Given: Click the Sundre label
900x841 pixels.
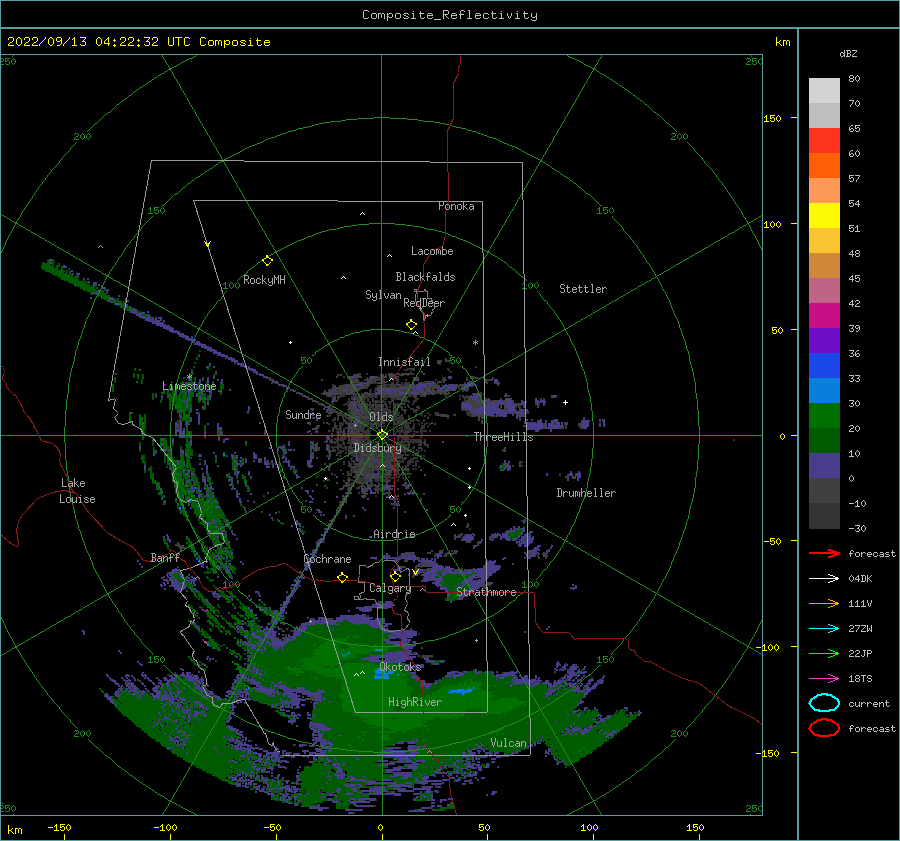Looking at the screenshot, I should coord(303,414).
